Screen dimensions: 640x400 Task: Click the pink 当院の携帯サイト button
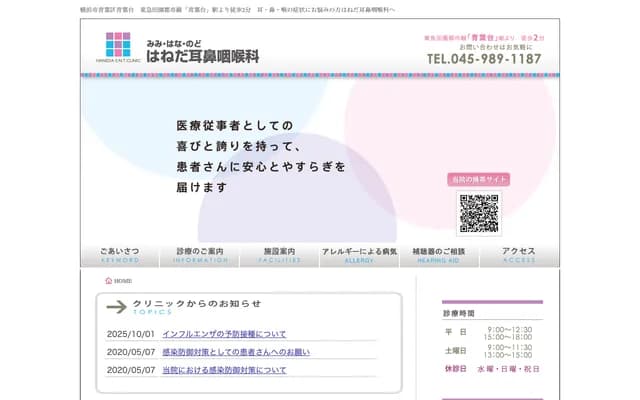pyautogui.click(x=478, y=179)
